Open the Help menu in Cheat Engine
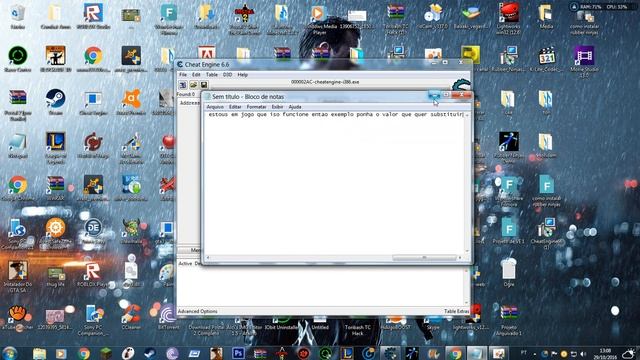 coord(242,75)
